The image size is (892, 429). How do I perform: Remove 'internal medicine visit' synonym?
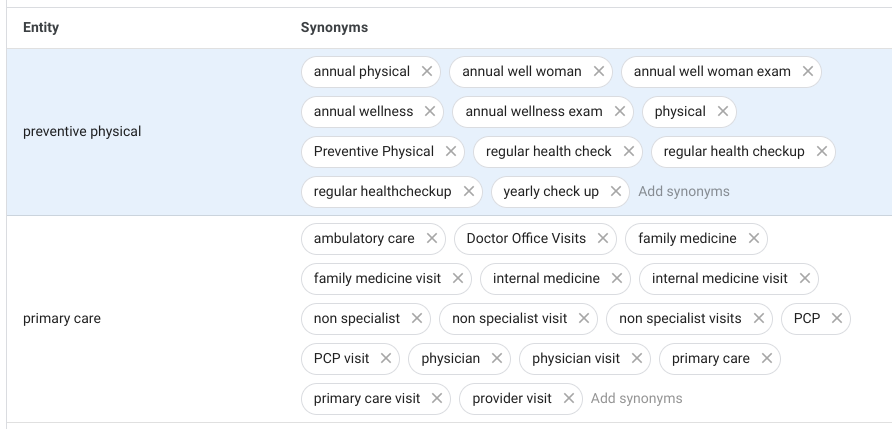point(805,279)
